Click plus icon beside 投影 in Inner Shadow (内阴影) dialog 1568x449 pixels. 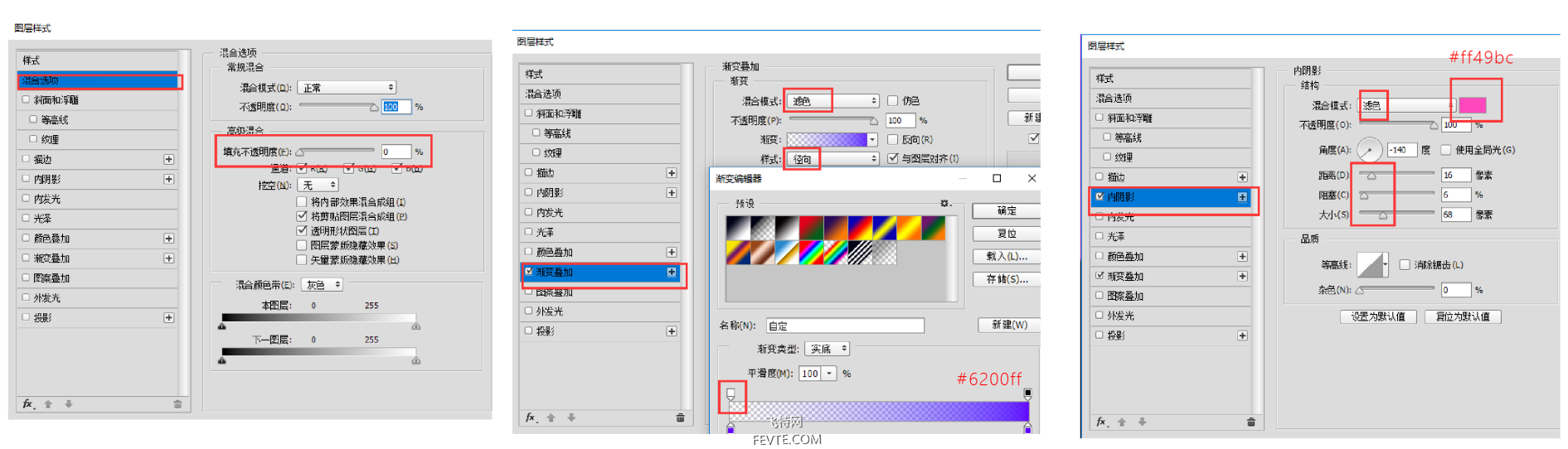click(1242, 336)
